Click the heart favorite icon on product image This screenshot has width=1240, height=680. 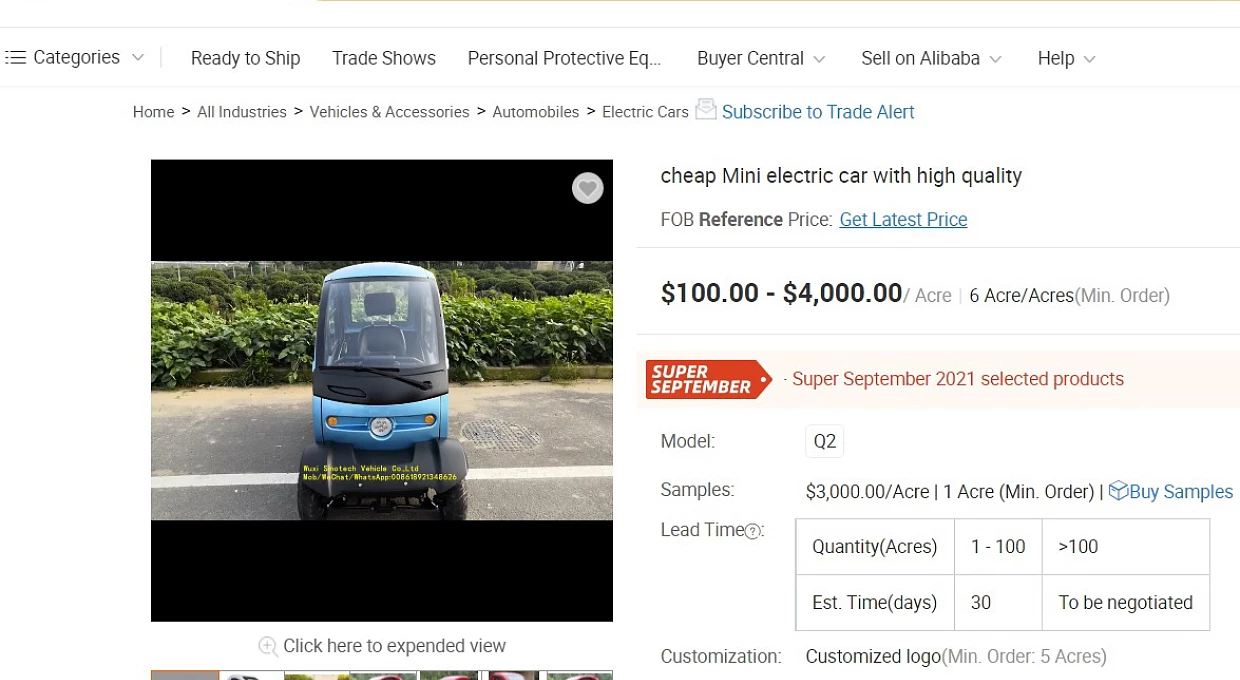tap(588, 188)
